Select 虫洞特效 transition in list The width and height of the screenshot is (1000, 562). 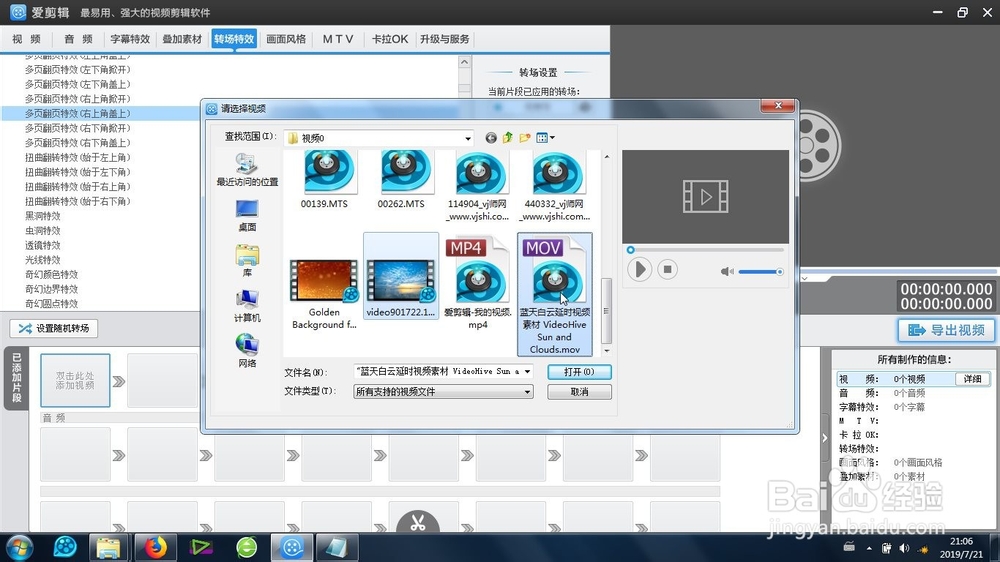coord(43,231)
